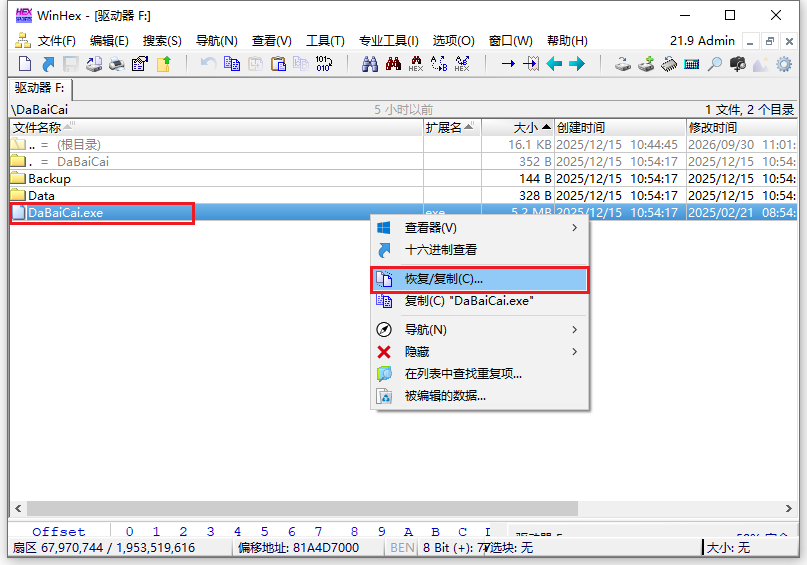This screenshot has height=565, width=807.
Task: Click the Back cyan left arrow icon
Action: tap(554, 64)
